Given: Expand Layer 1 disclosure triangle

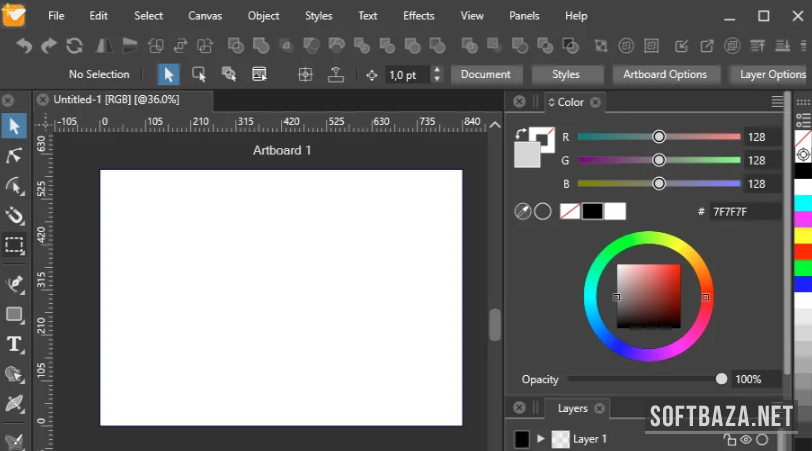Looking at the screenshot, I should [x=541, y=439].
